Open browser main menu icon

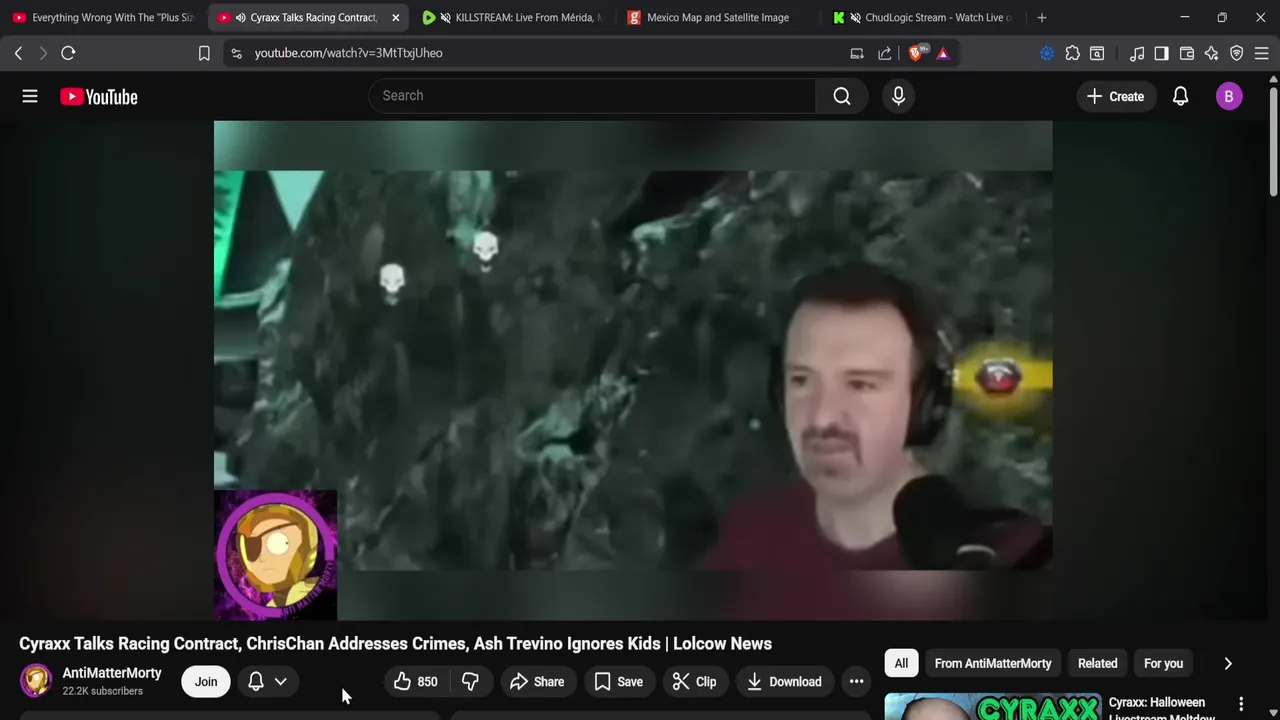tap(1261, 53)
